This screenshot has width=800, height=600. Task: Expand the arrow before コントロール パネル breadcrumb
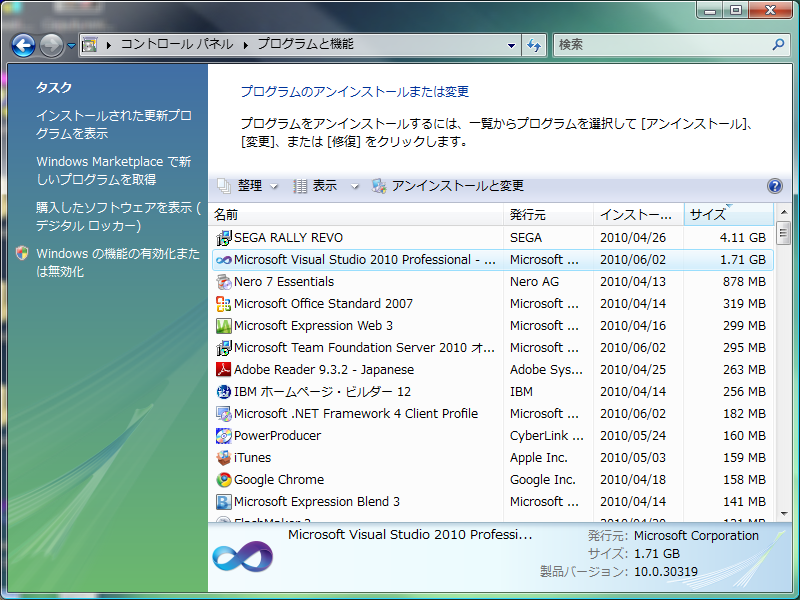(109, 45)
